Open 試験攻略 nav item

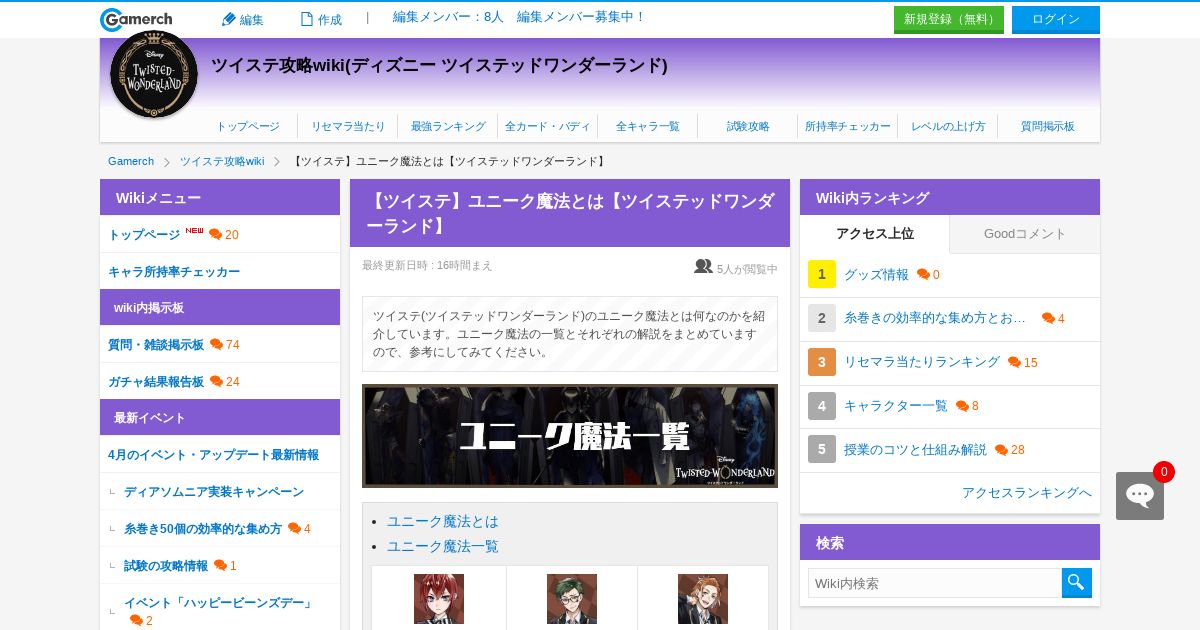[x=748, y=126]
